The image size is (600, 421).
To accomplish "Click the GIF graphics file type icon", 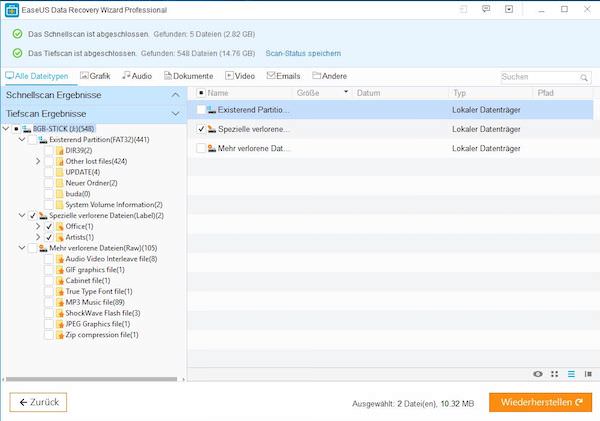I will tap(60, 270).
